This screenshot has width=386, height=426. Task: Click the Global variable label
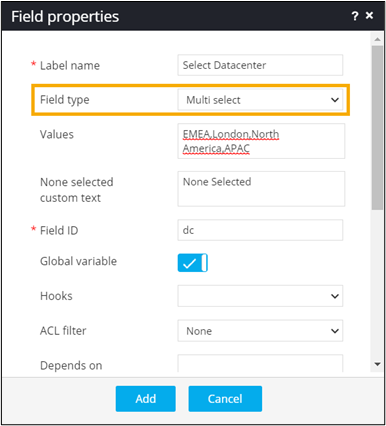(x=78, y=261)
